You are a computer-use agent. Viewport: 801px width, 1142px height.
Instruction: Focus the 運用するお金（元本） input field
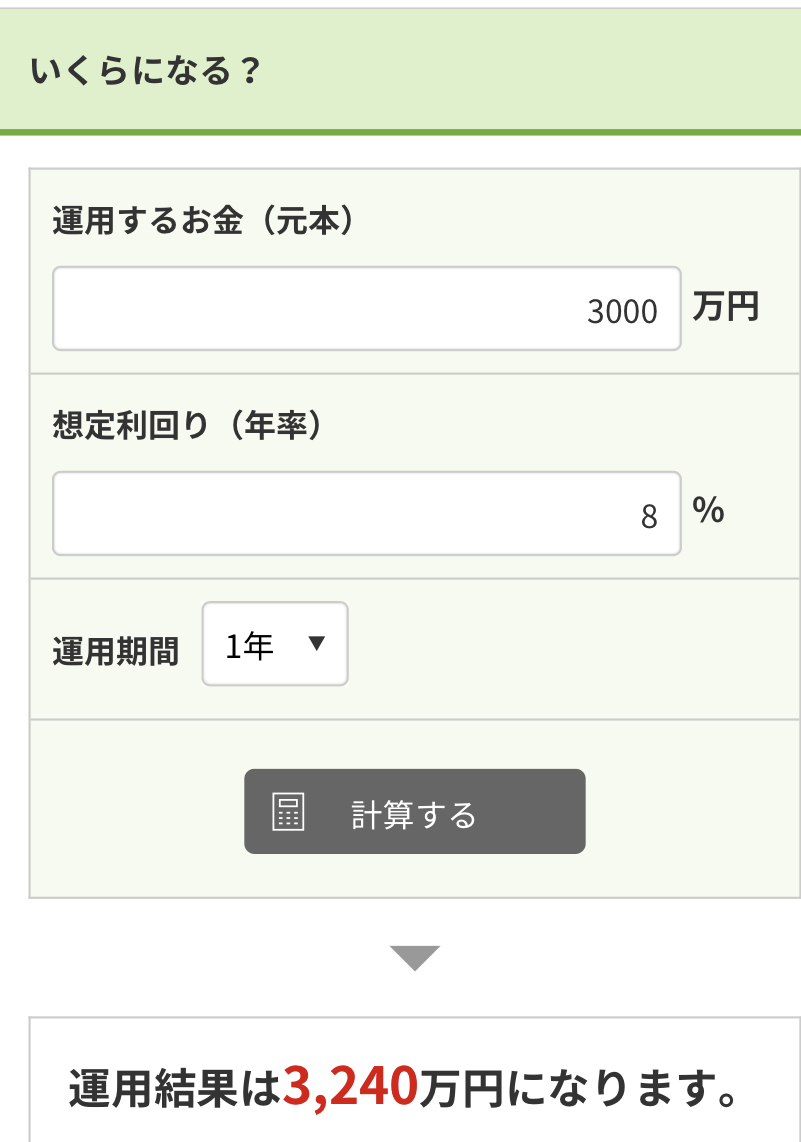[367, 309]
